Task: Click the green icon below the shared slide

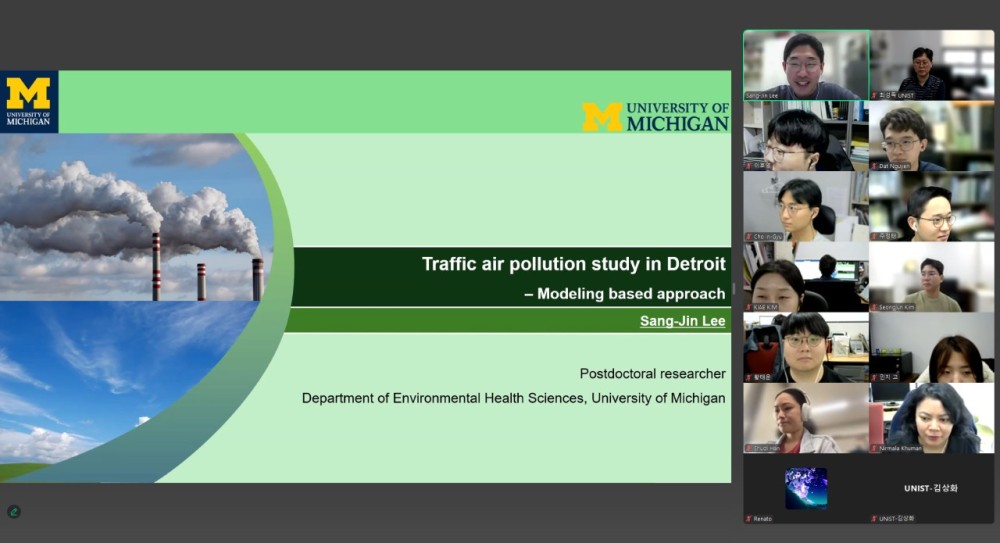Action: [14, 511]
